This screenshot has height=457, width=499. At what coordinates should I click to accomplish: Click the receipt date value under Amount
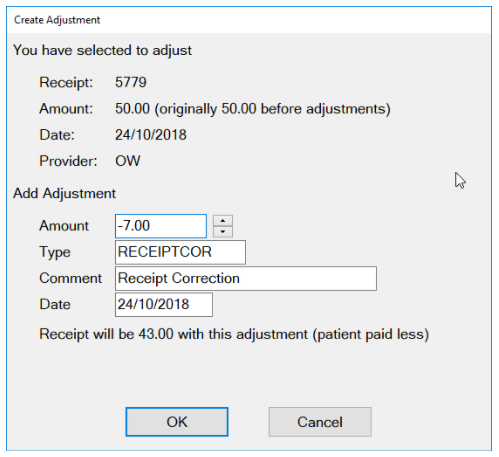click(x=151, y=135)
